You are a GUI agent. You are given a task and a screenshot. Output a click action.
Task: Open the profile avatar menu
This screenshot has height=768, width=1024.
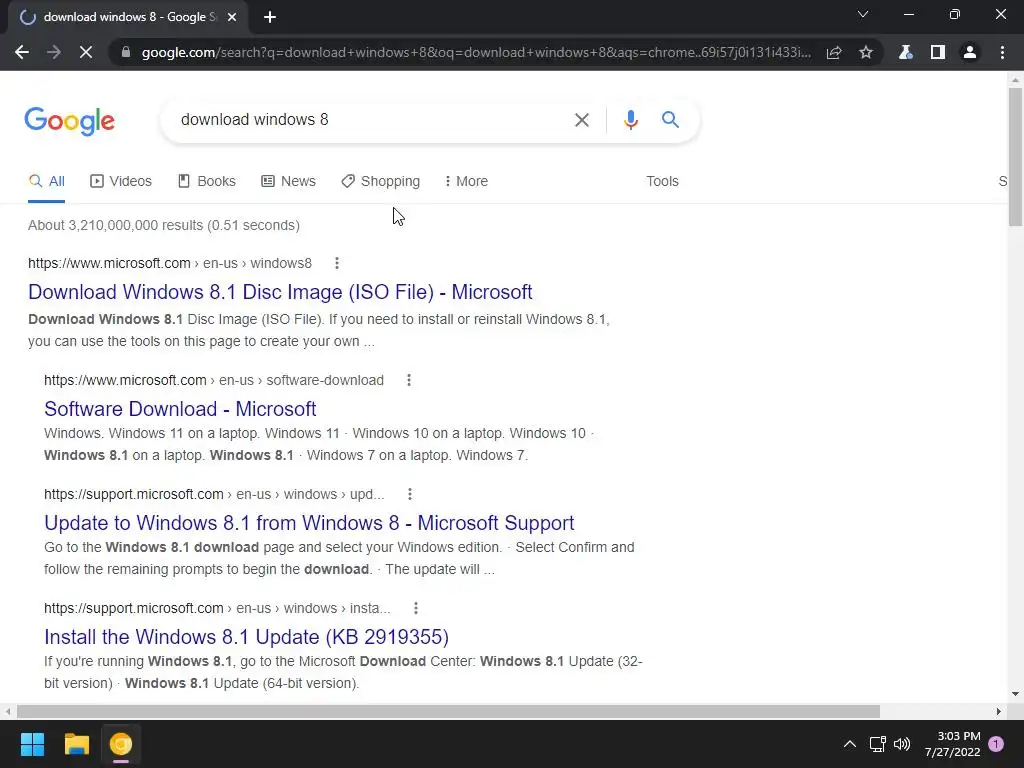pos(970,52)
